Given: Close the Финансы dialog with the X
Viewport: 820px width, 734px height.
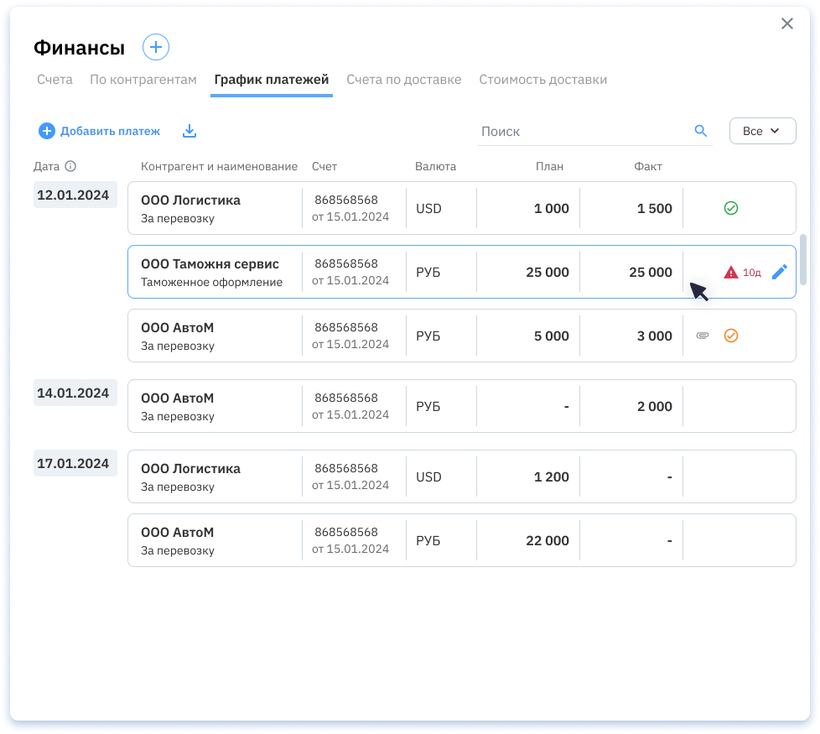Looking at the screenshot, I should coord(787,24).
